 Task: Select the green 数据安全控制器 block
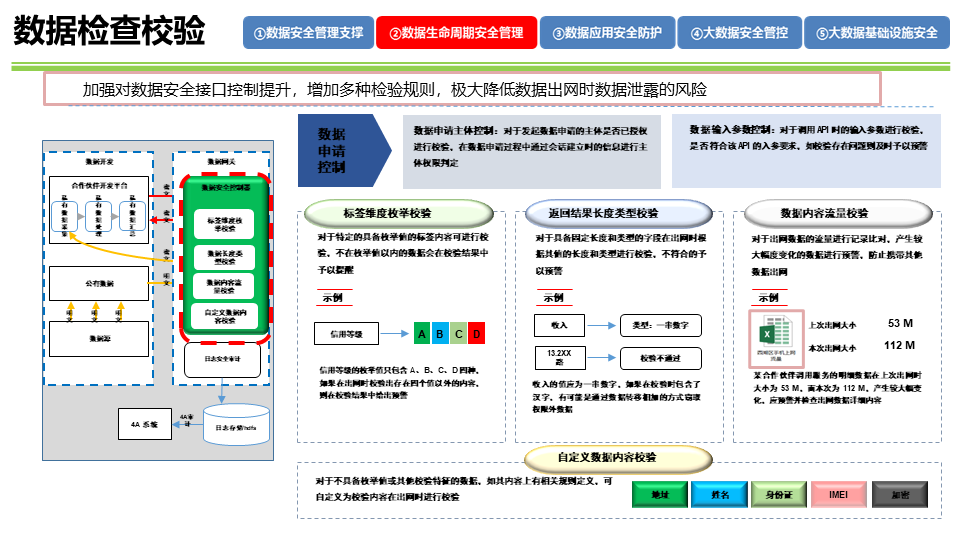225,257
